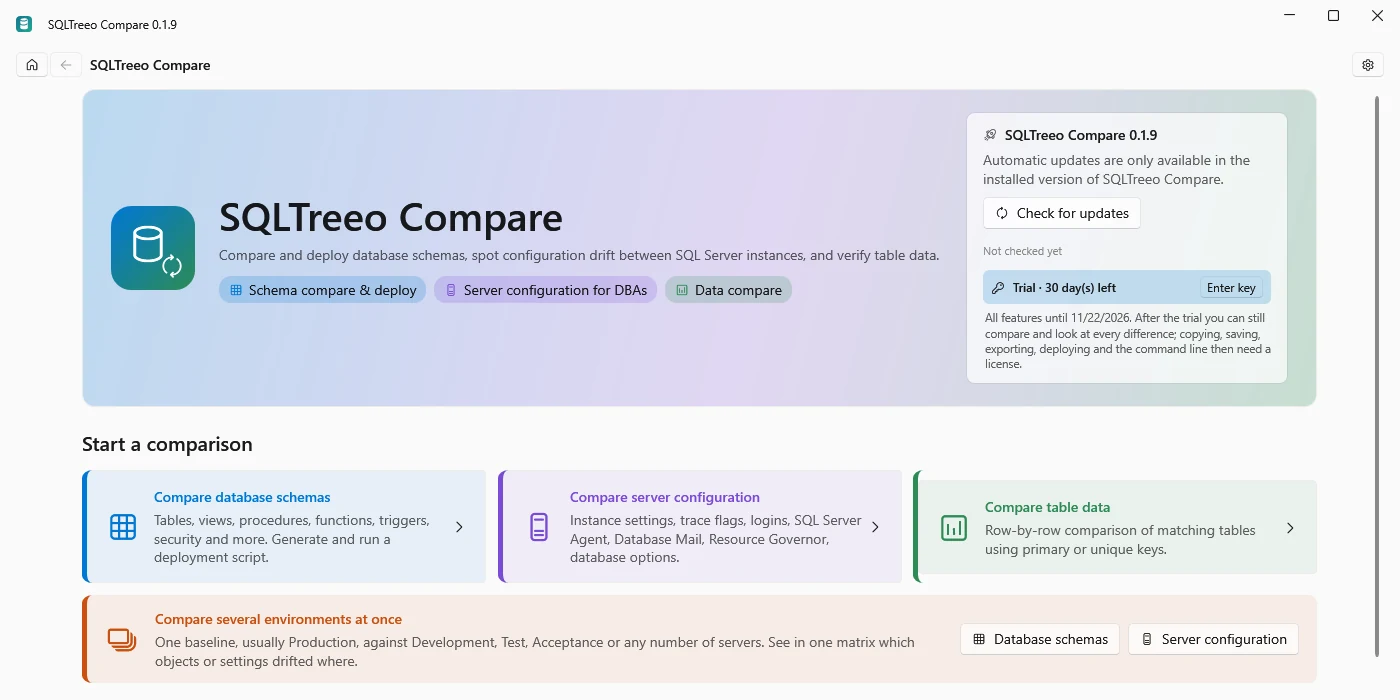Click the table icon in Schema compare chip
Image resolution: width=1400 pixels, height=700 pixels.
click(x=236, y=290)
